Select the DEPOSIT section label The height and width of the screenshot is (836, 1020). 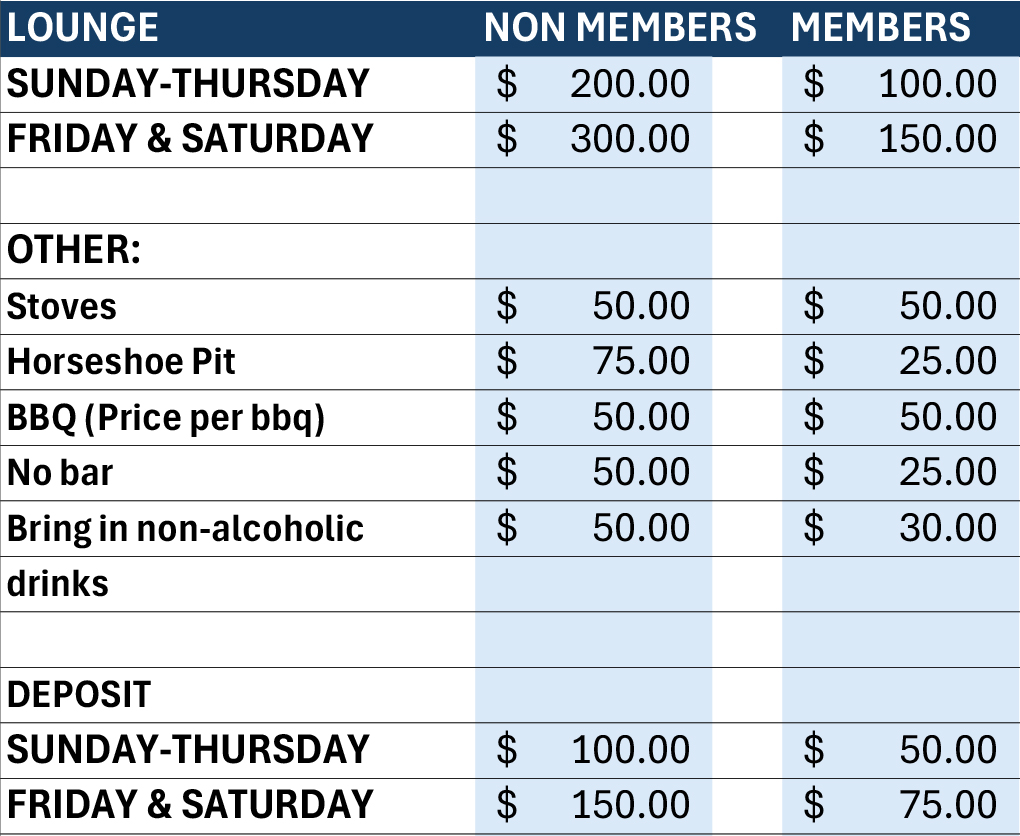[237, 695]
